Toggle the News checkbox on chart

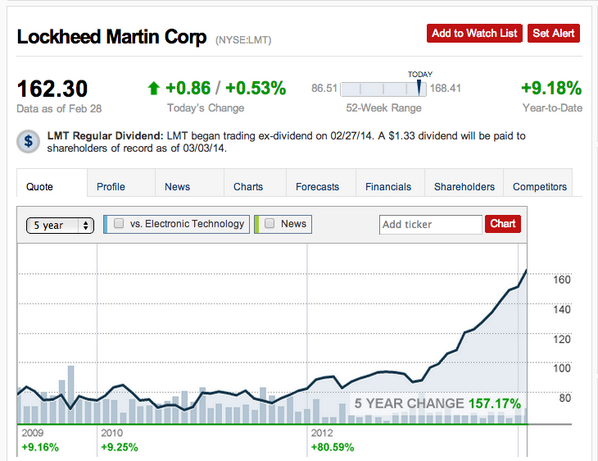click(270, 223)
